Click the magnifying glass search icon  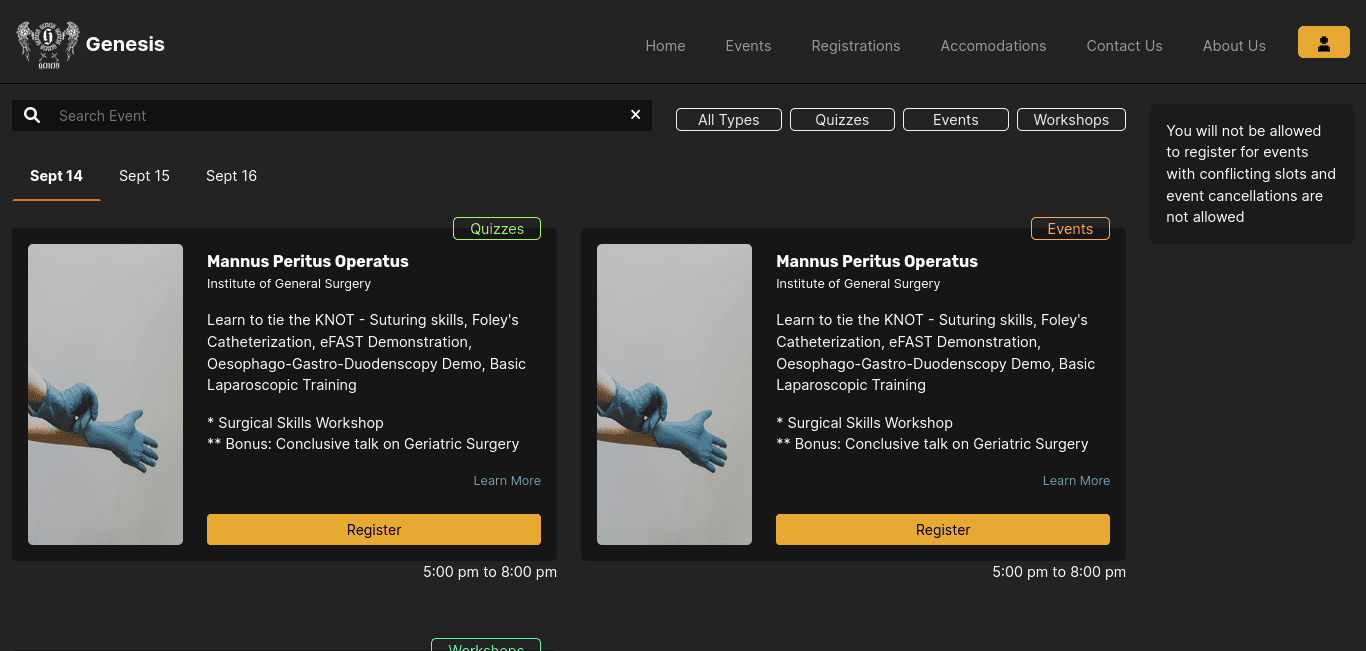tap(32, 116)
